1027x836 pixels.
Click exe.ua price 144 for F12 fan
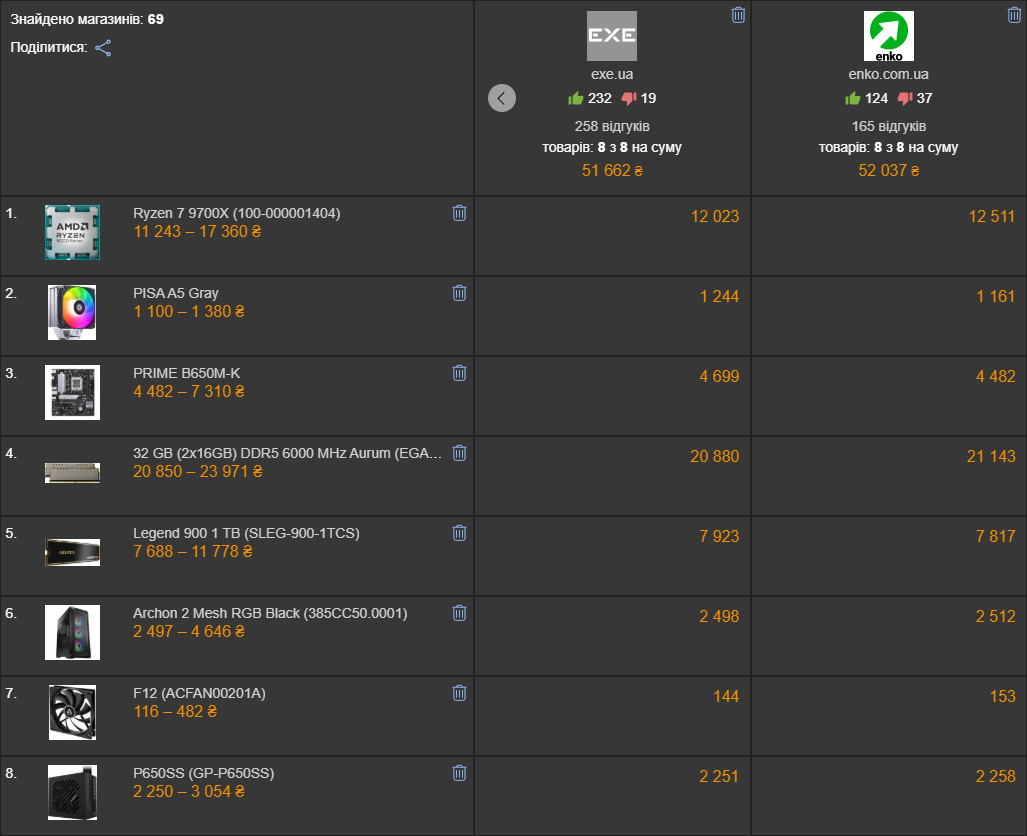726,696
